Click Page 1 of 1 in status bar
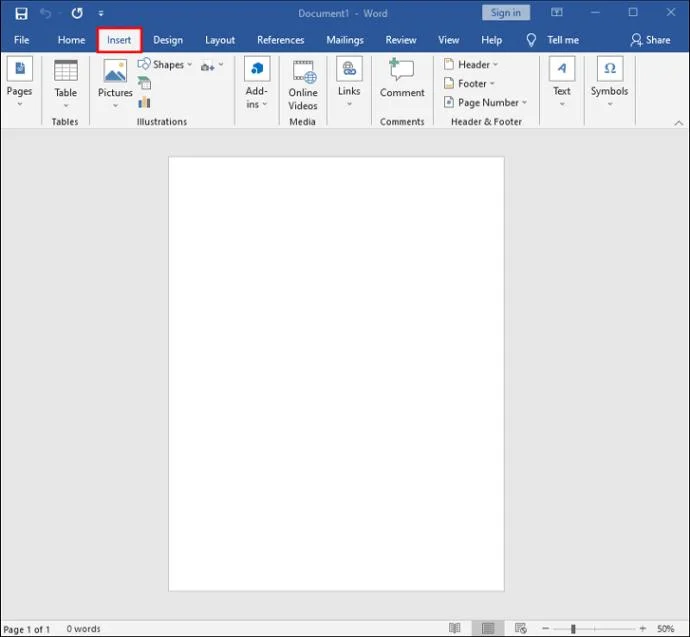Image resolution: width=690 pixels, height=637 pixels. tap(26, 629)
